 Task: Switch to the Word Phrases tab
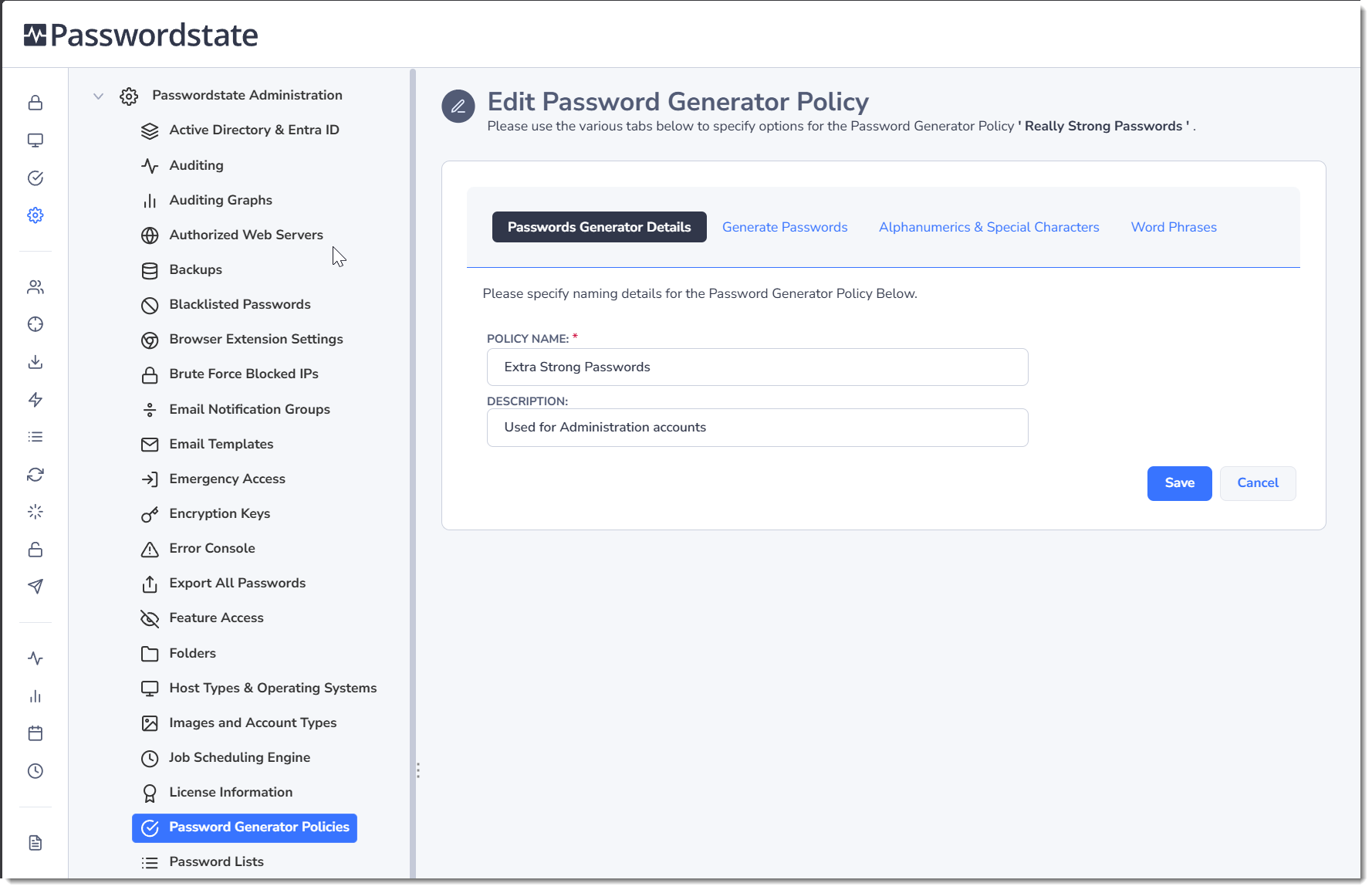[1174, 227]
